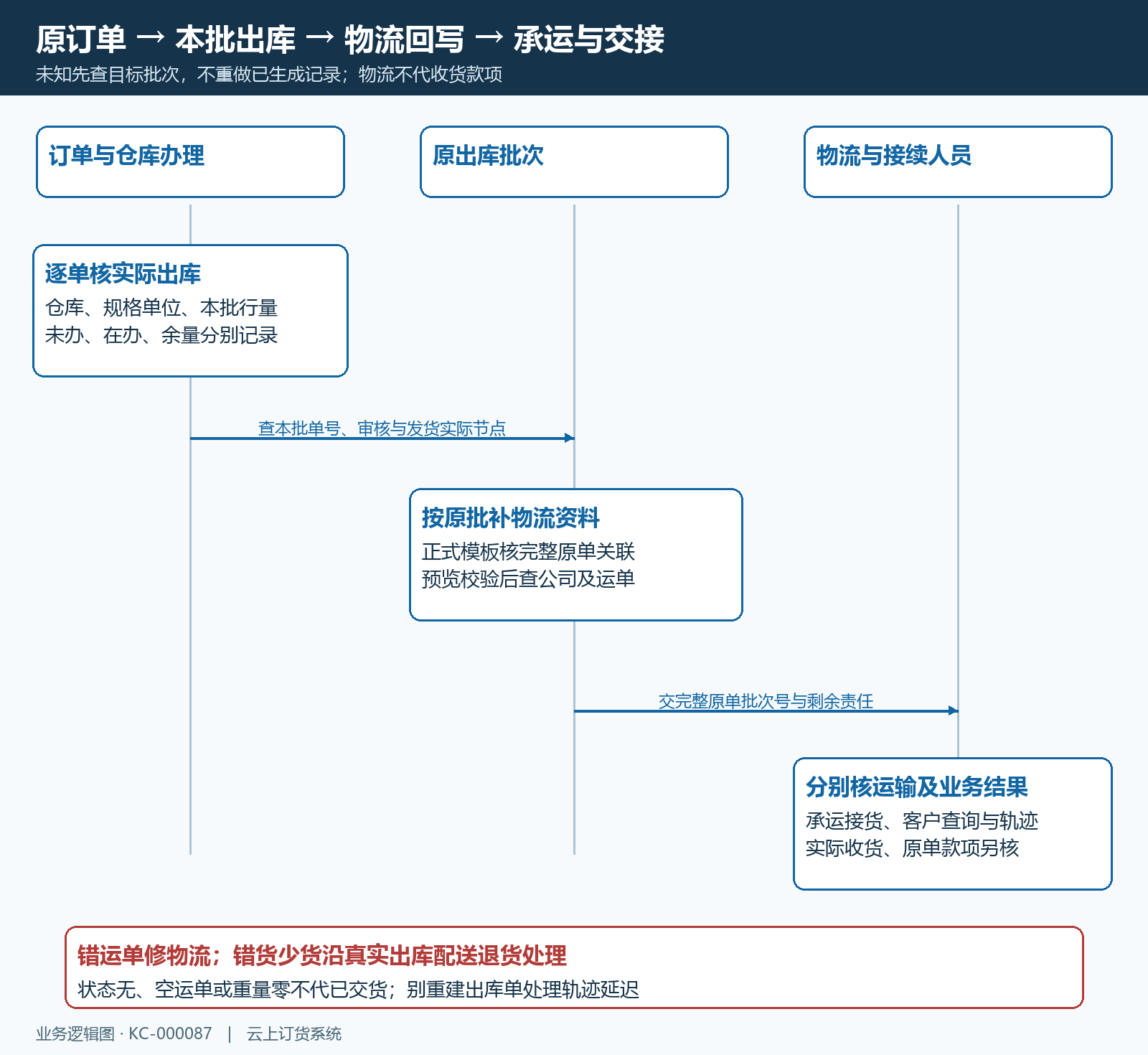This screenshot has width=1148, height=1055.
Task: Select the 订单与仓库办理 lane header
Action: pyautogui.click(x=190, y=161)
